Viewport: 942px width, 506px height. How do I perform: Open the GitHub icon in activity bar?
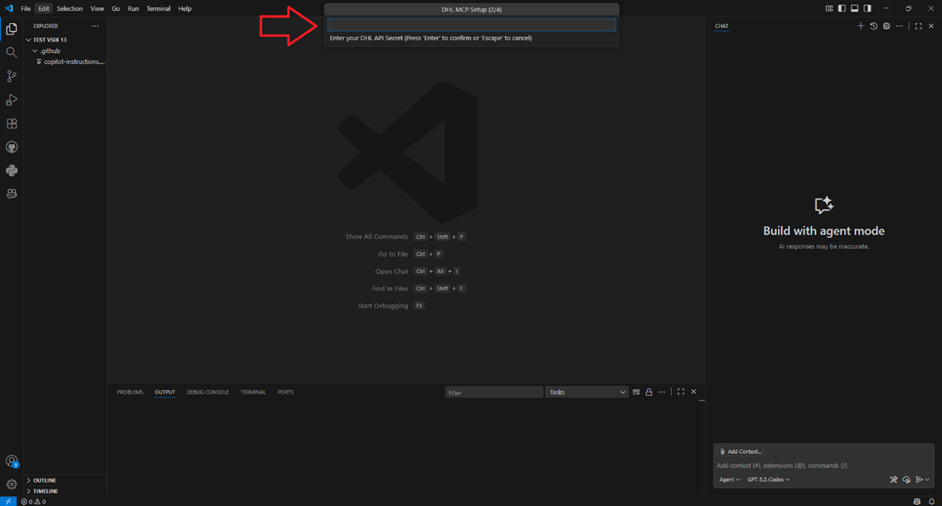coord(12,147)
